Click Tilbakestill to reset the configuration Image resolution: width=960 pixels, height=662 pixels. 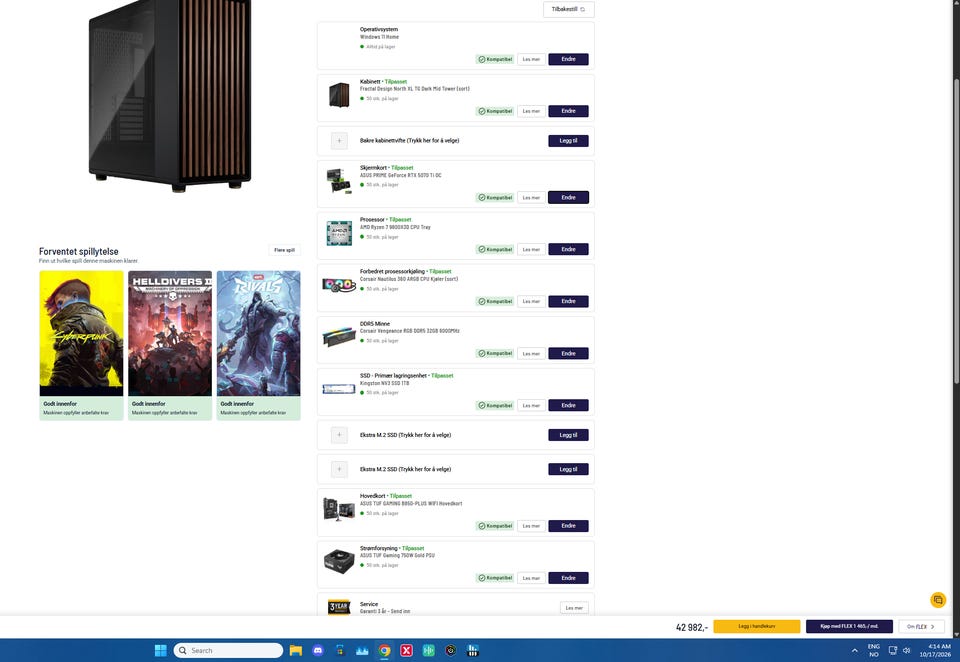point(568,9)
